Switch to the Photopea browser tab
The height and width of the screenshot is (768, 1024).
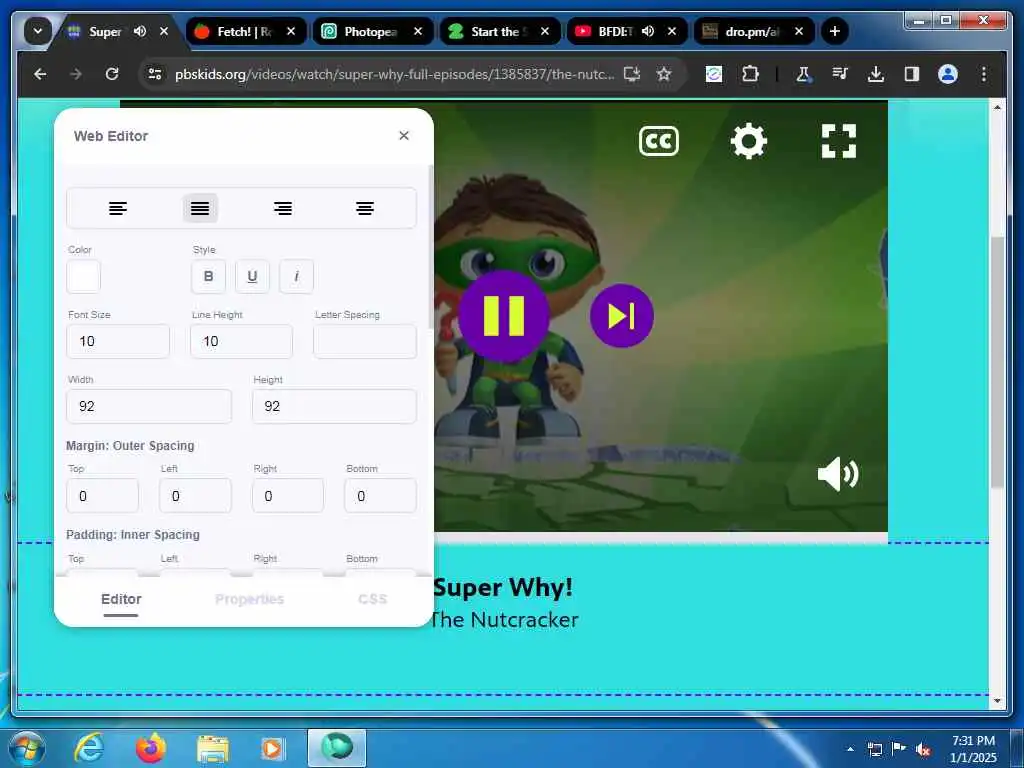click(x=372, y=31)
